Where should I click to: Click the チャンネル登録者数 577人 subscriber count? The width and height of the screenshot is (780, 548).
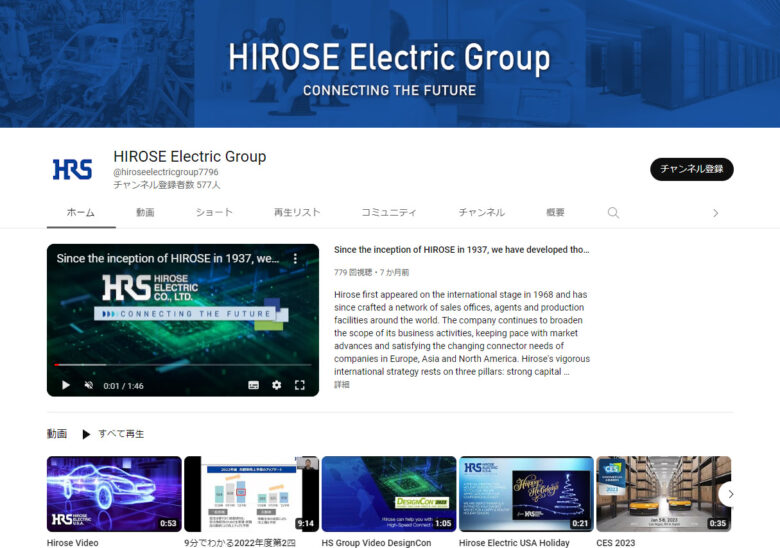click(x=167, y=185)
